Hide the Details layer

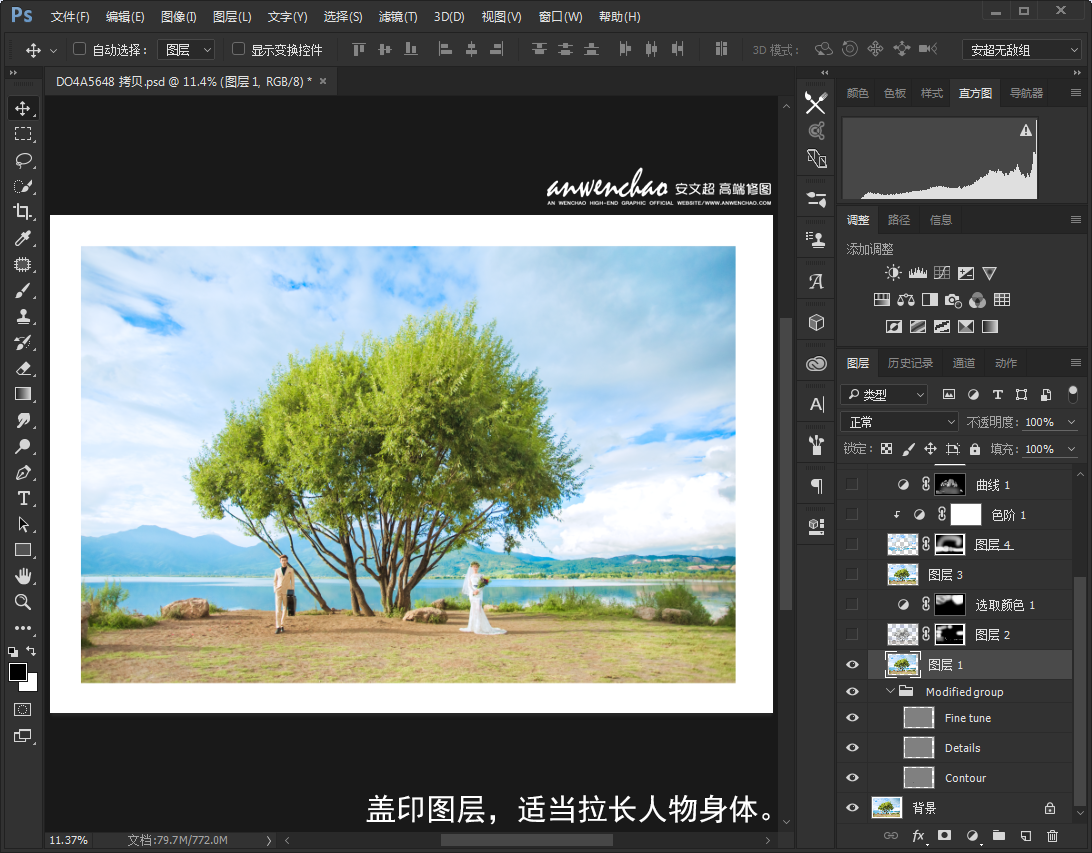pos(852,748)
